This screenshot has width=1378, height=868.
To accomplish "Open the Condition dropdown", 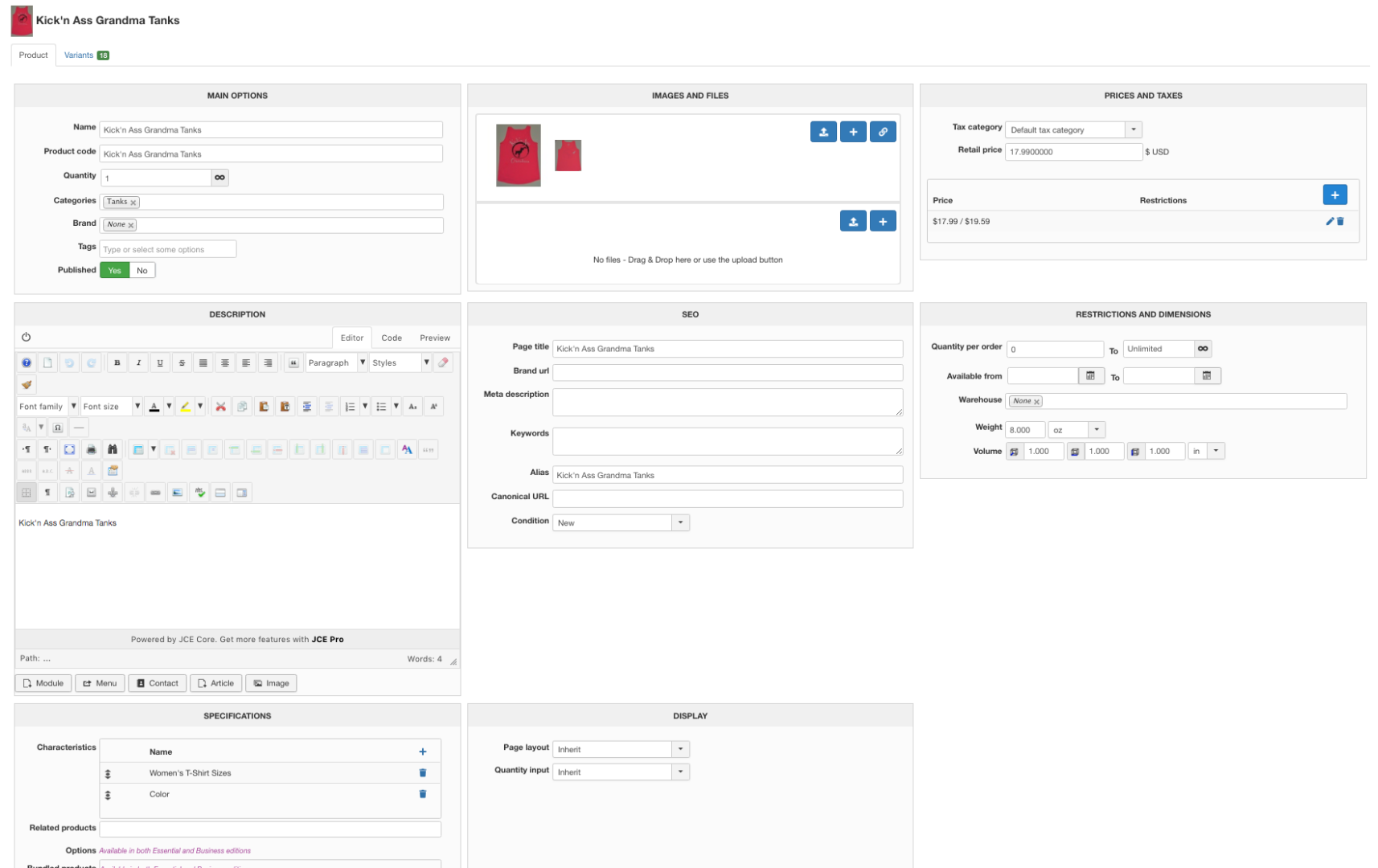I will (621, 523).
